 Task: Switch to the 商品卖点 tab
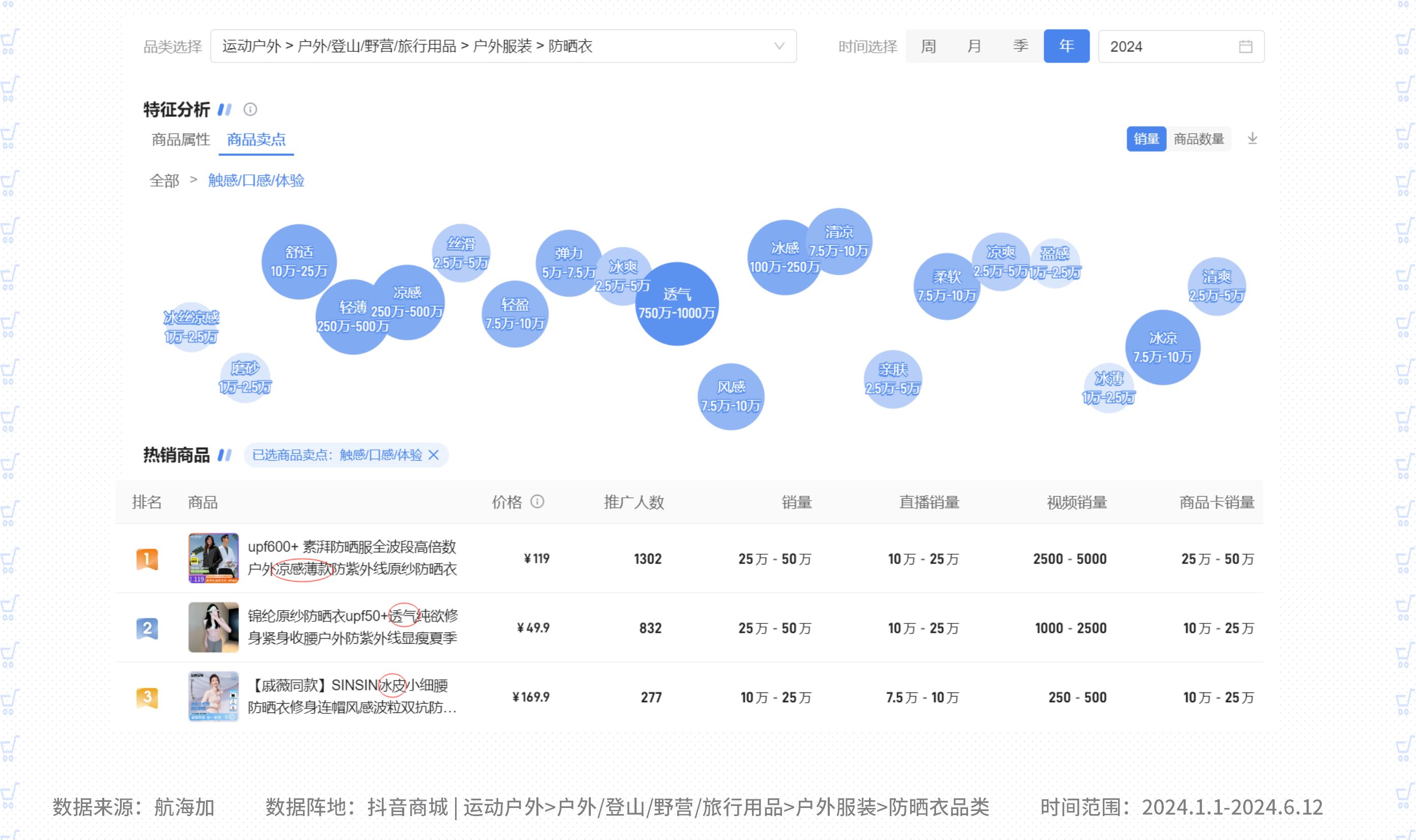coord(256,139)
